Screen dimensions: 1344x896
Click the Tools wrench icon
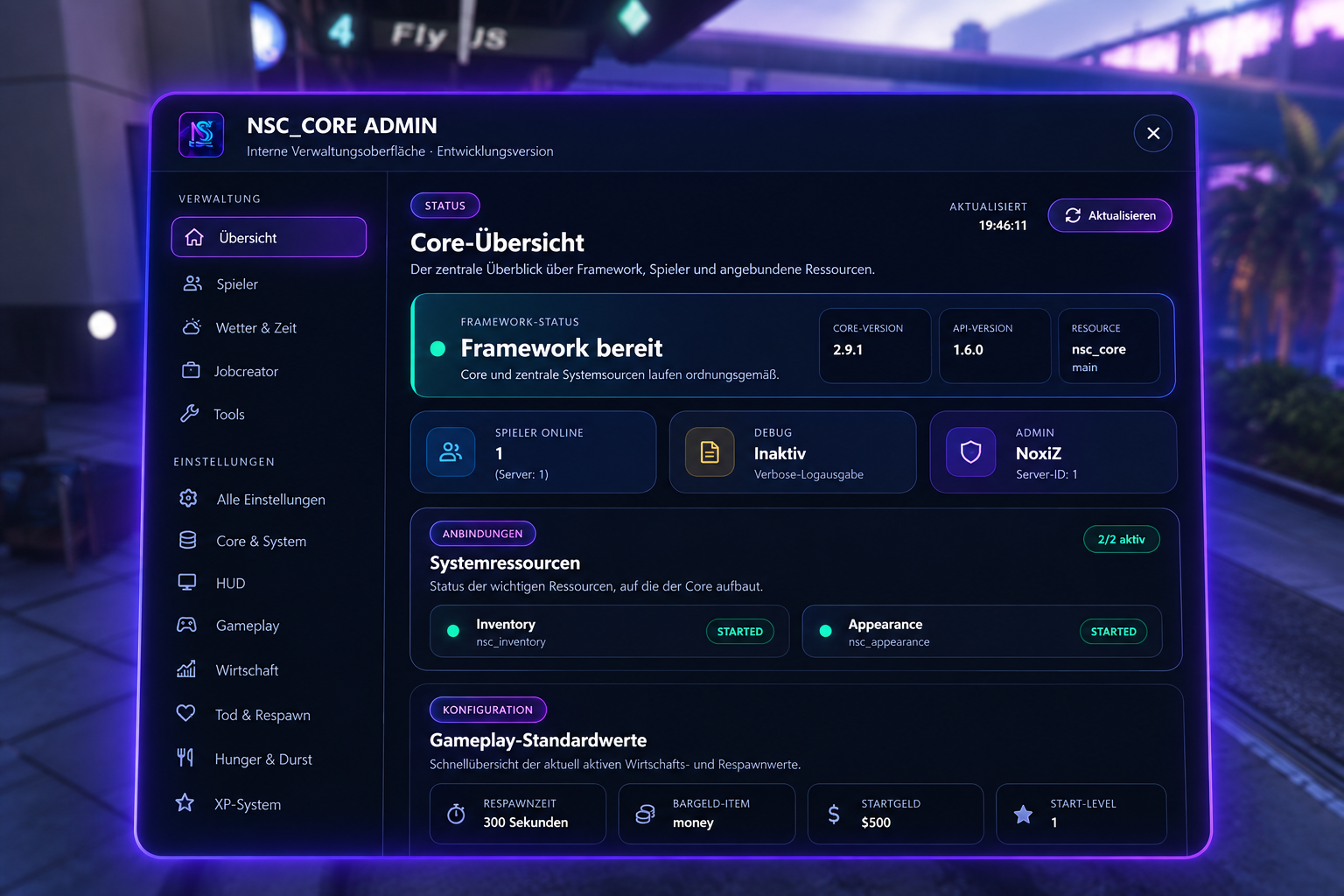(190, 414)
